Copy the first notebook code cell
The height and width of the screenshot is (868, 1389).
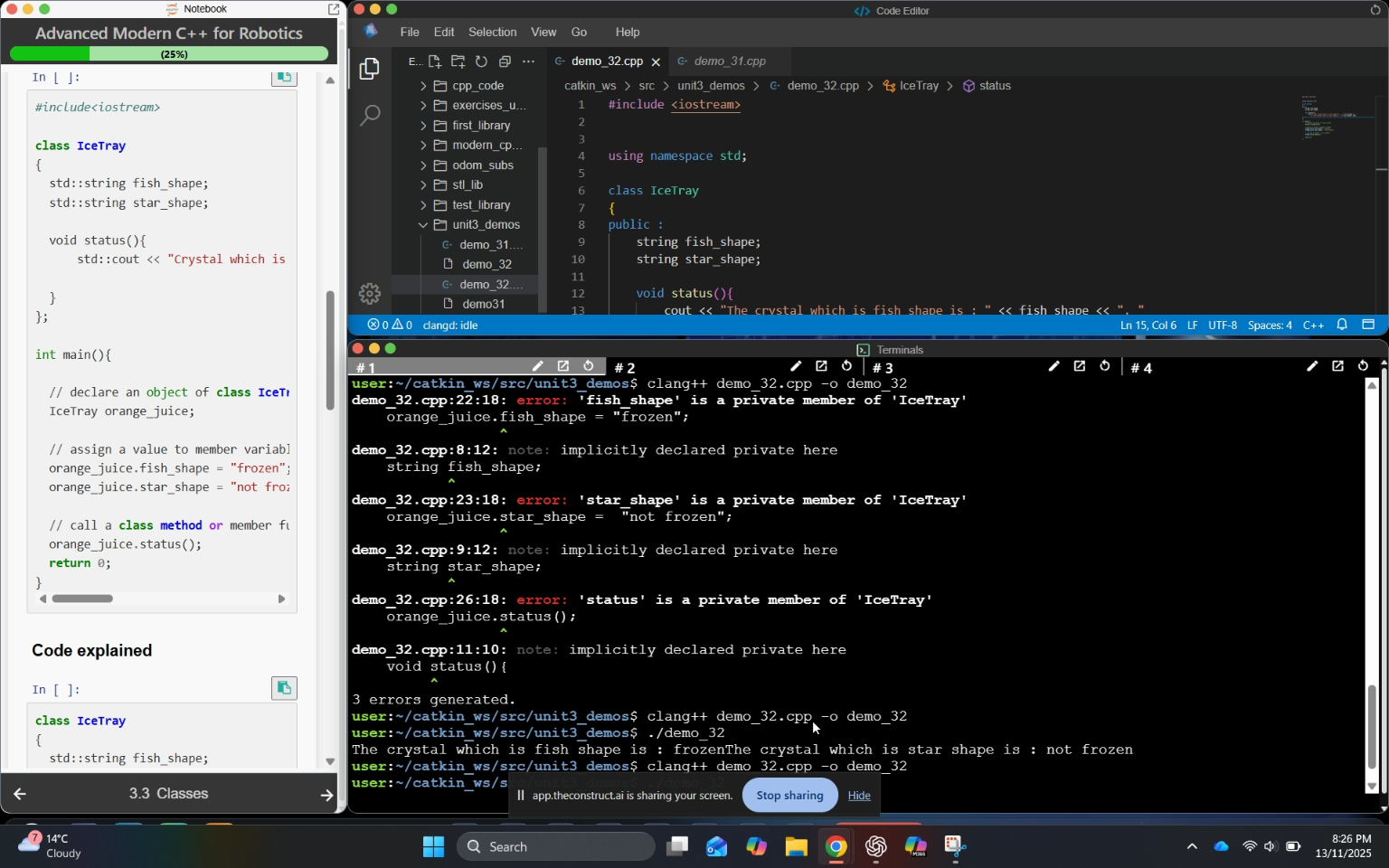pyautogui.click(x=284, y=78)
